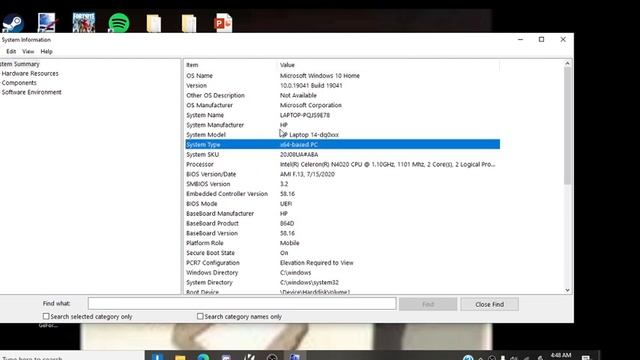Screen dimensions: 640x360
Task: Select the System Directory row
Action: 342,282
